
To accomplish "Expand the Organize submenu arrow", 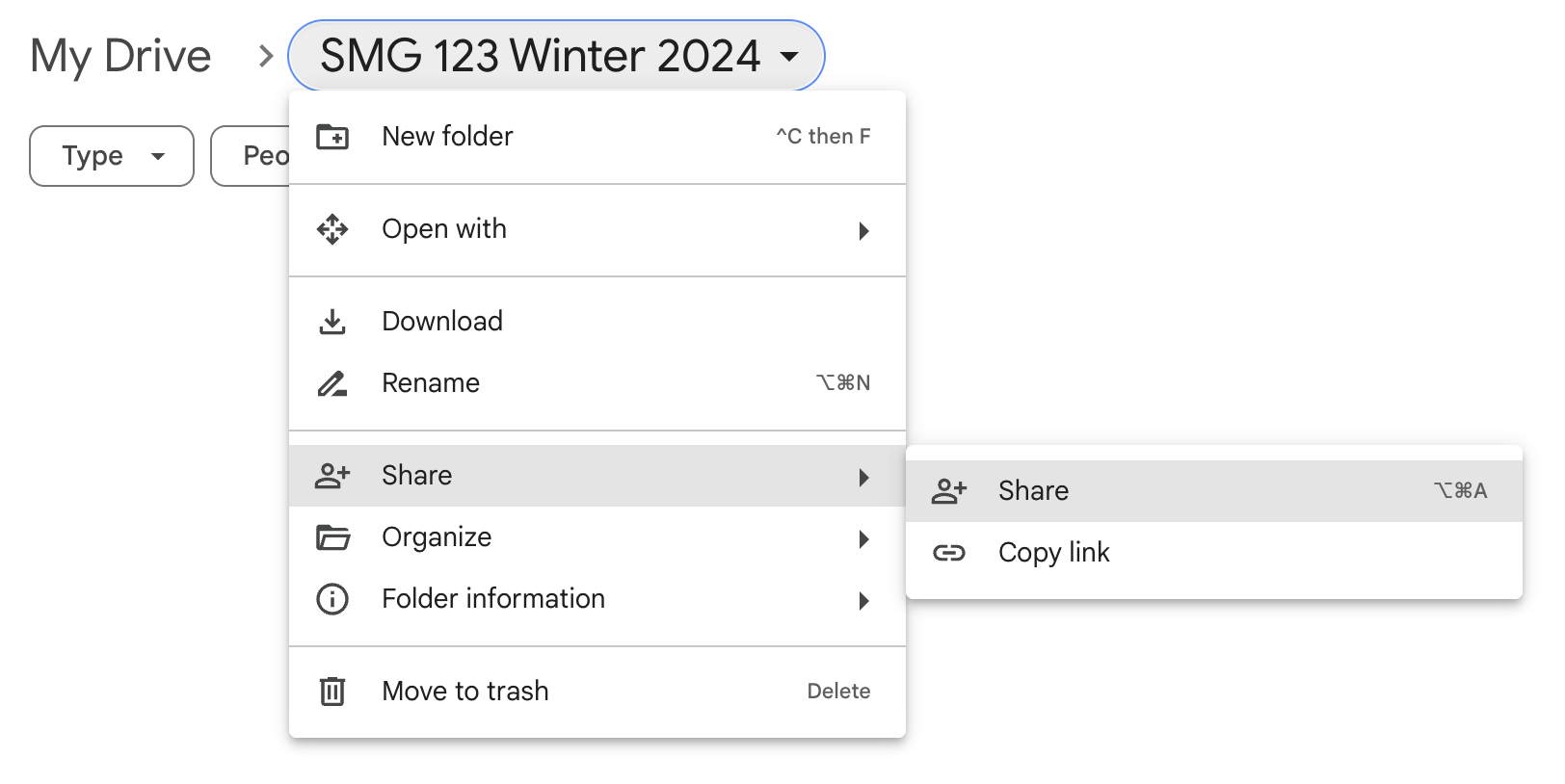I will (x=863, y=538).
